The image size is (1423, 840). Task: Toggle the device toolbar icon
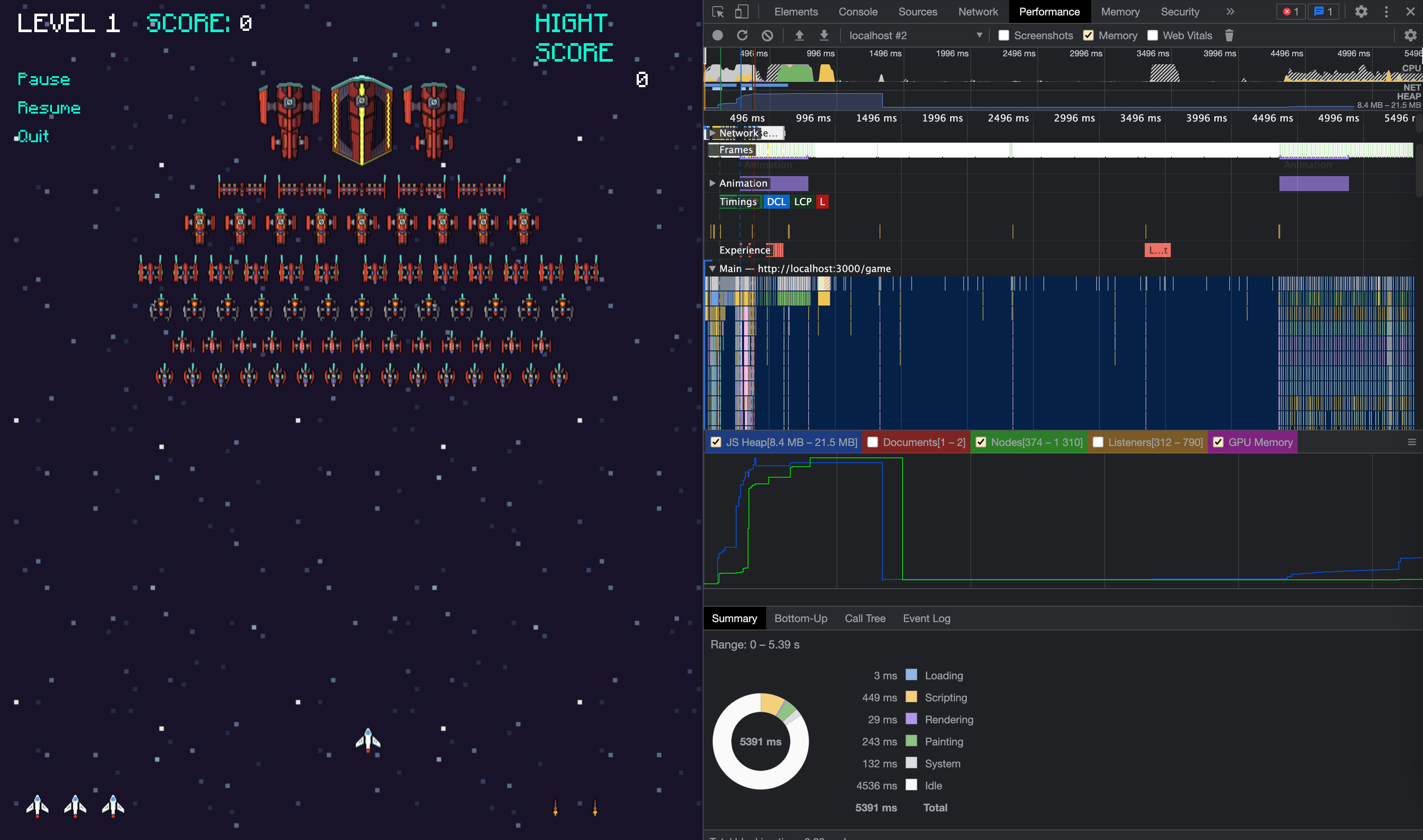pyautogui.click(x=741, y=11)
